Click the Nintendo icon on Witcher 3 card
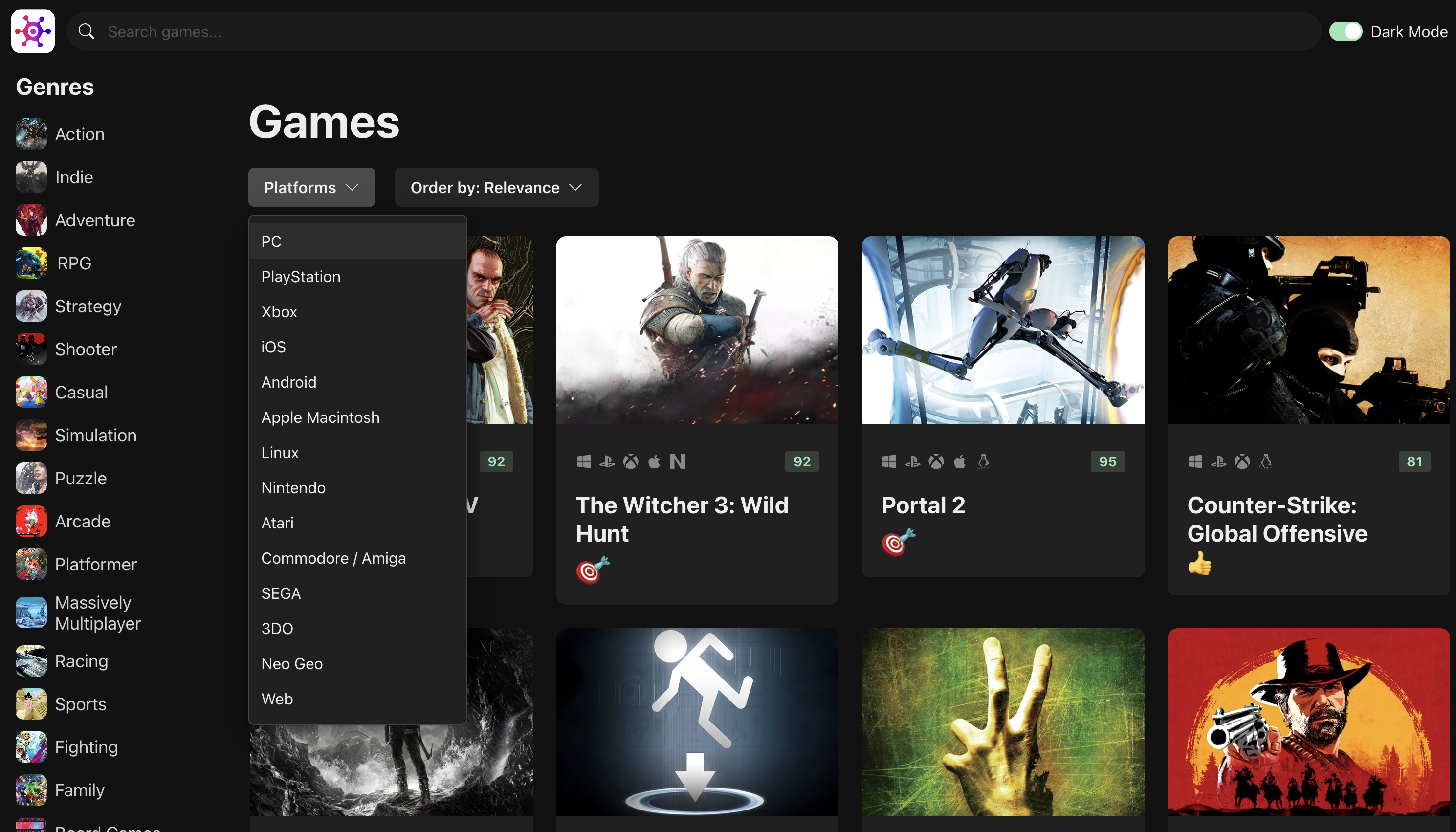 pyautogui.click(x=677, y=461)
